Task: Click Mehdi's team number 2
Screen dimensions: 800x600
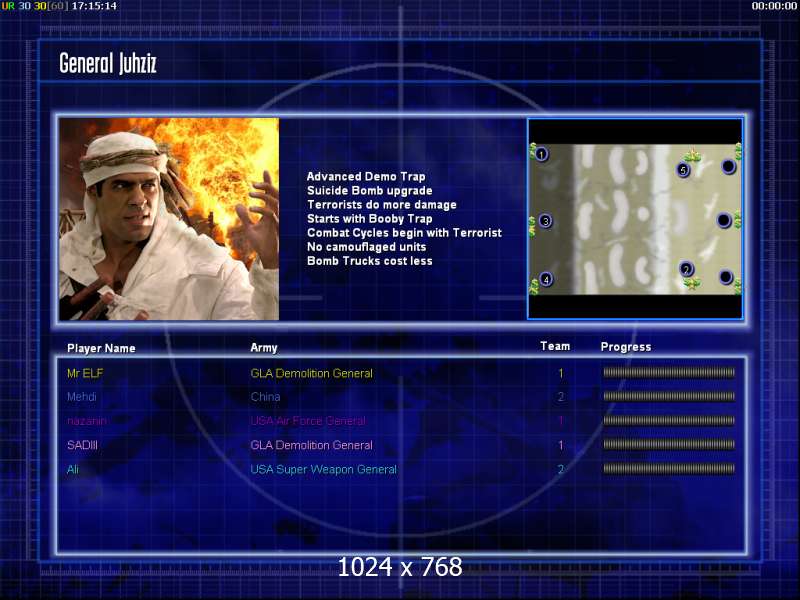Action: tap(561, 396)
